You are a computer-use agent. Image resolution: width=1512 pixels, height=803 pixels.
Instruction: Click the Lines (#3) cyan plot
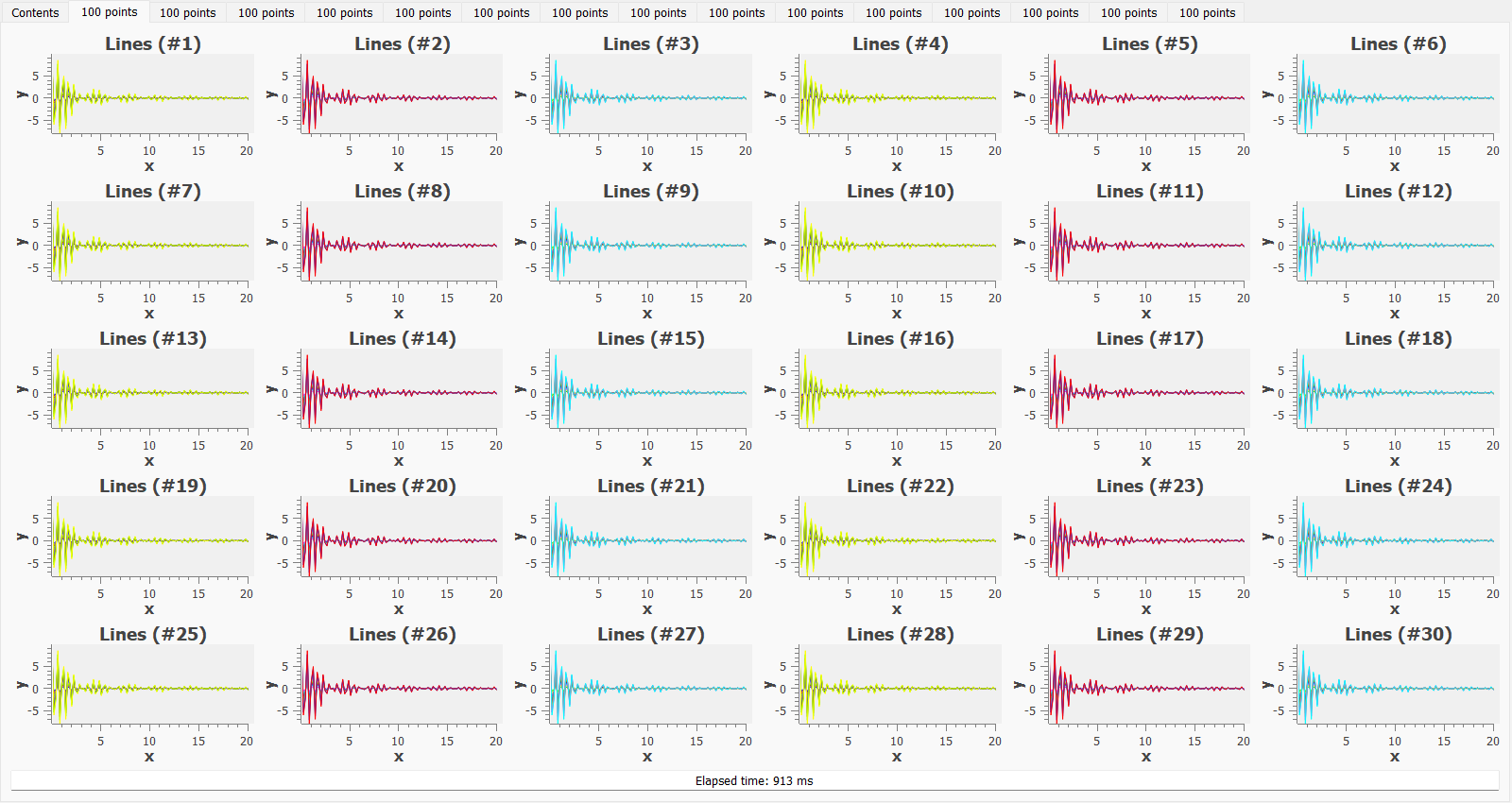tap(650, 94)
